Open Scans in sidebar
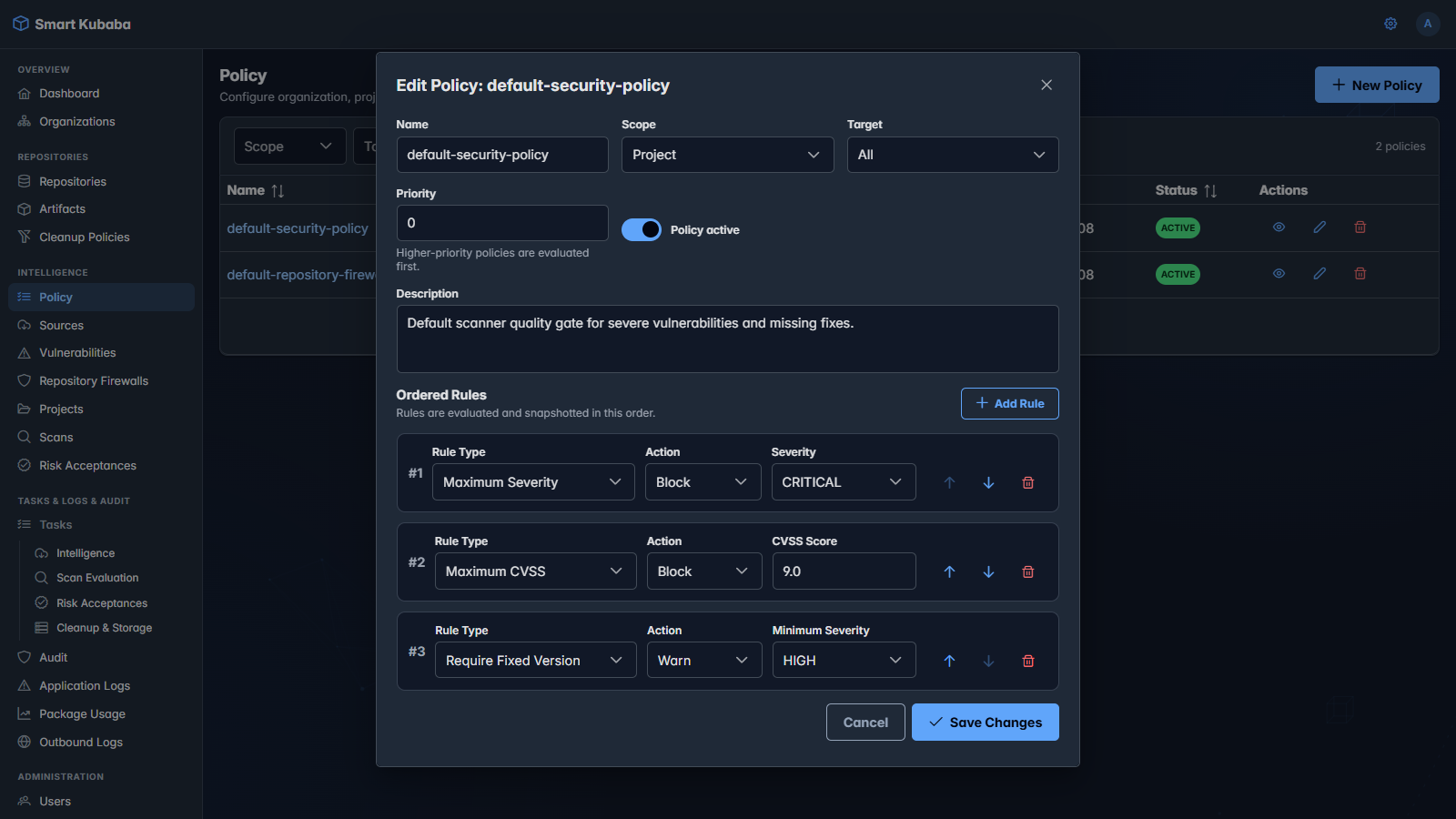 click(101, 437)
